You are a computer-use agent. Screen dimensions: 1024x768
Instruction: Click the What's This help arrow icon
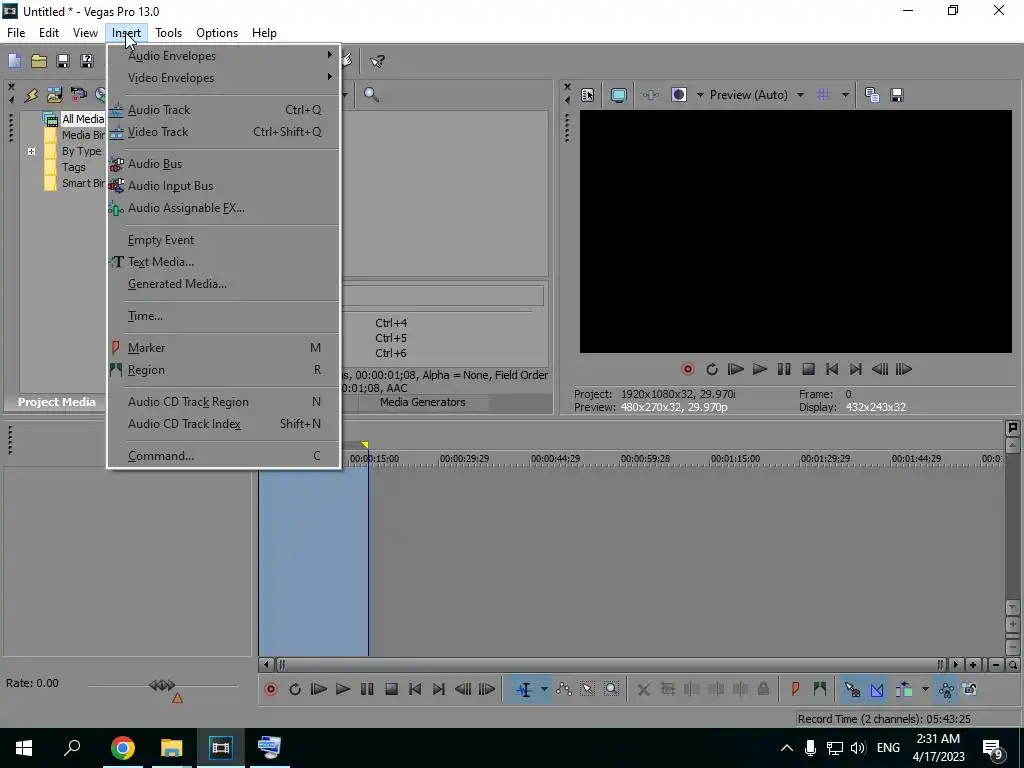pos(377,61)
